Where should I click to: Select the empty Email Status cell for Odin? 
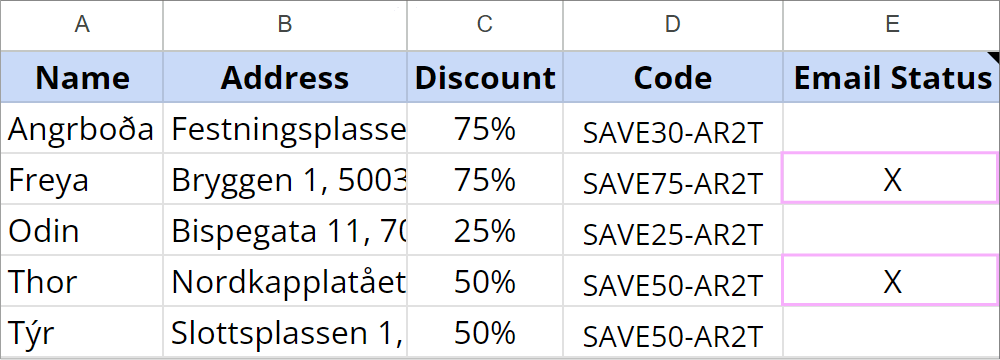point(892,230)
